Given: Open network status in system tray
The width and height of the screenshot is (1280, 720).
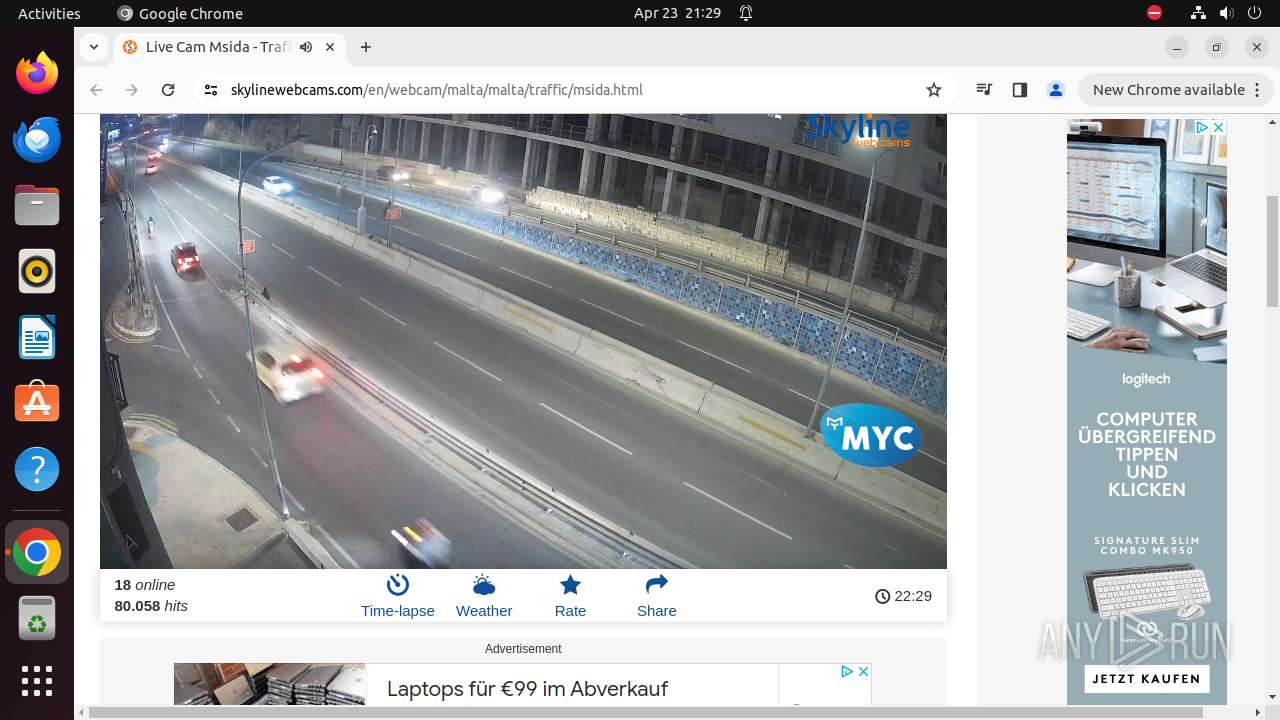Looking at the screenshot, I should coord(1198,13).
